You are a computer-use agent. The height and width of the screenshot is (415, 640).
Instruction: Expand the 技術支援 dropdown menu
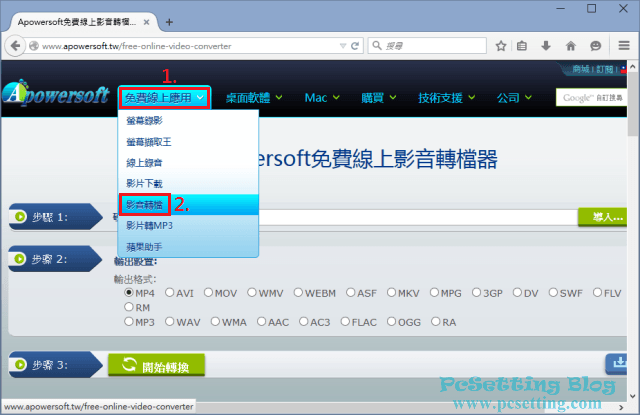pos(447,98)
